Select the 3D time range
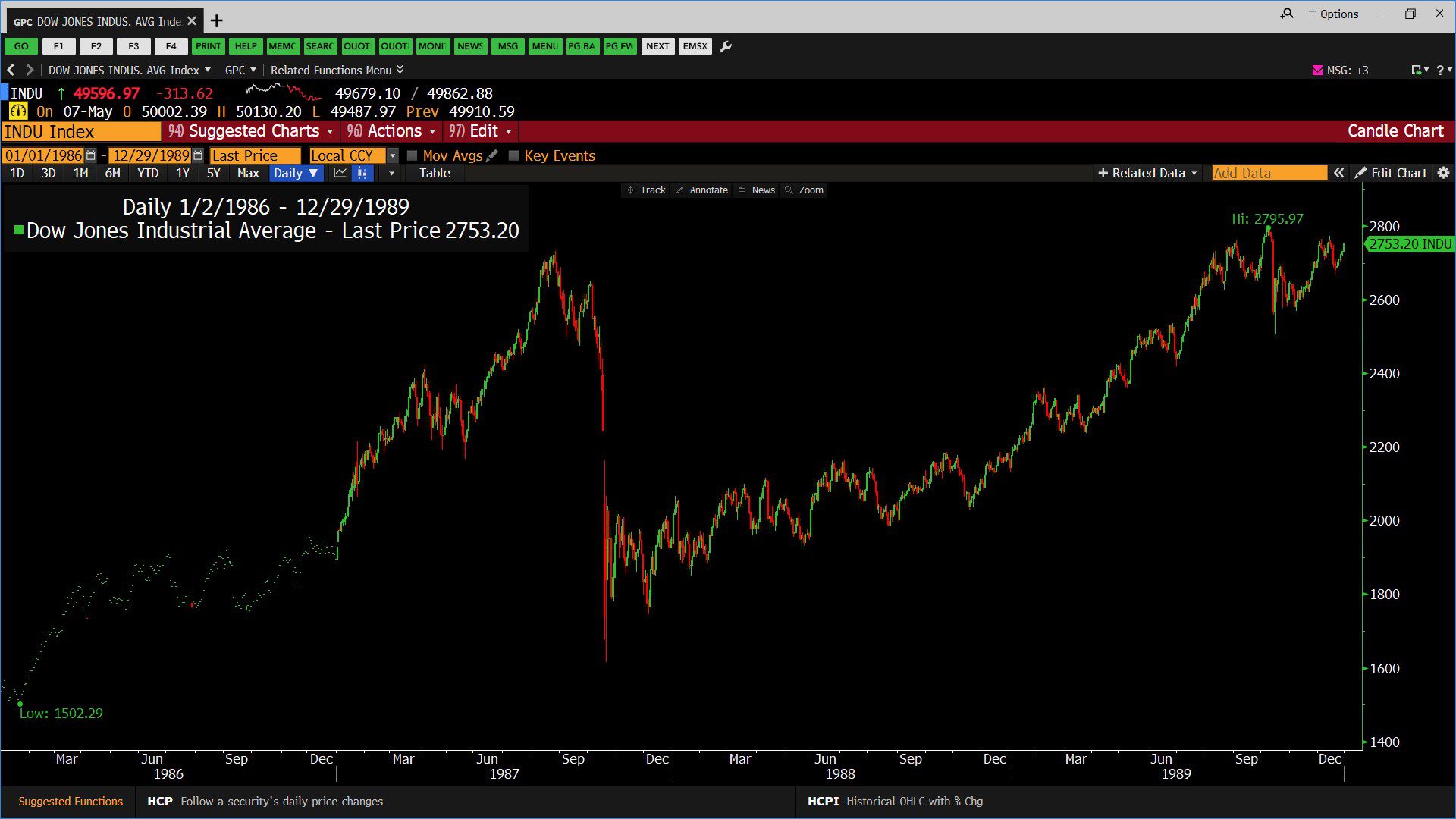 pos(49,173)
